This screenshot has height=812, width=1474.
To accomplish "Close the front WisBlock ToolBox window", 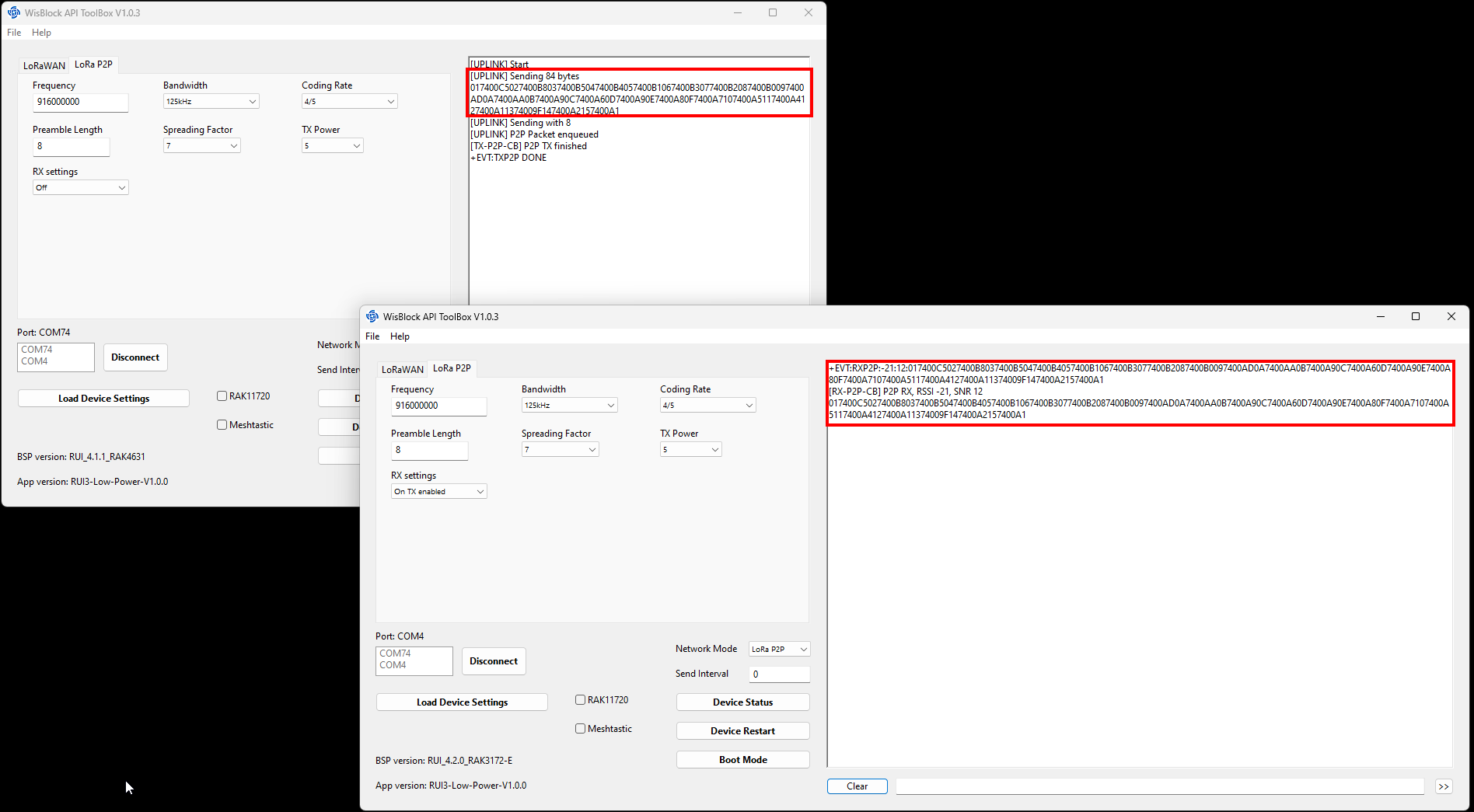I will (1451, 316).
